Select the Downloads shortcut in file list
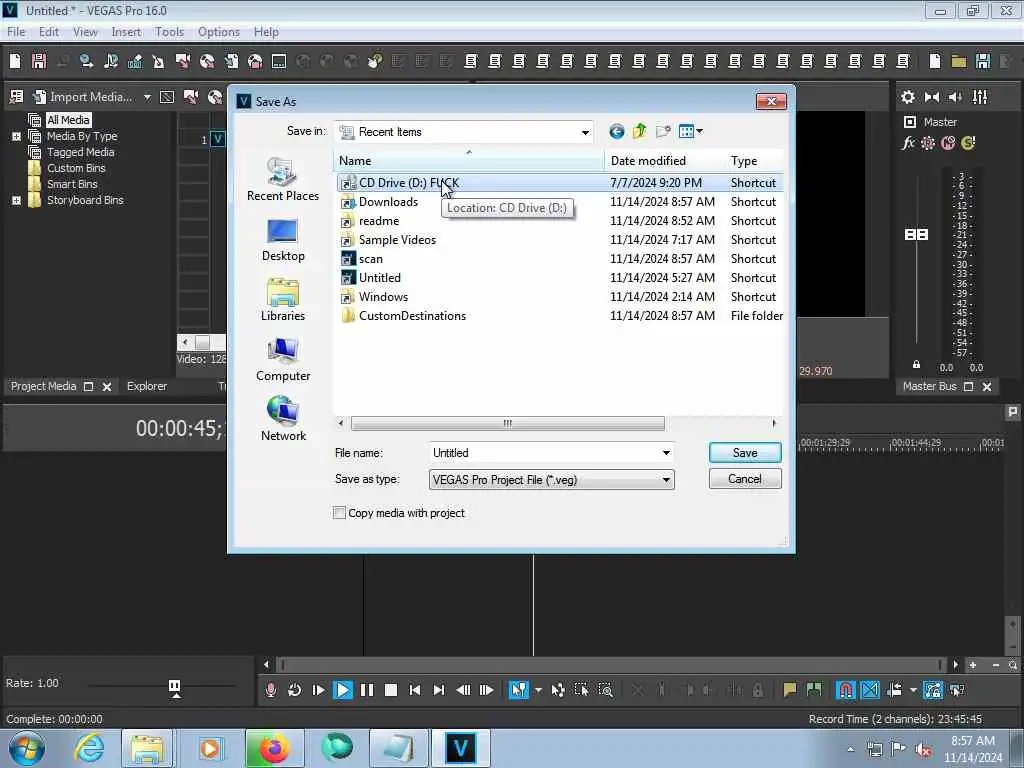Viewport: 1024px width, 768px height. [388, 202]
